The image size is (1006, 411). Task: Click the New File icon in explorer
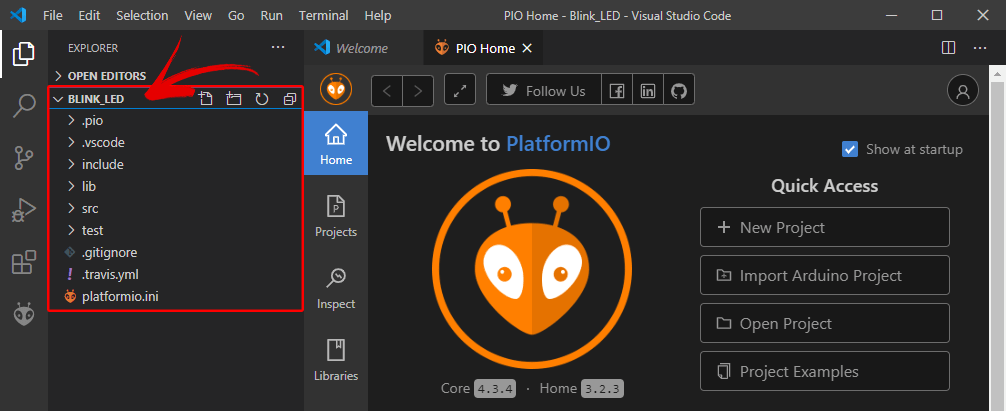point(206,99)
